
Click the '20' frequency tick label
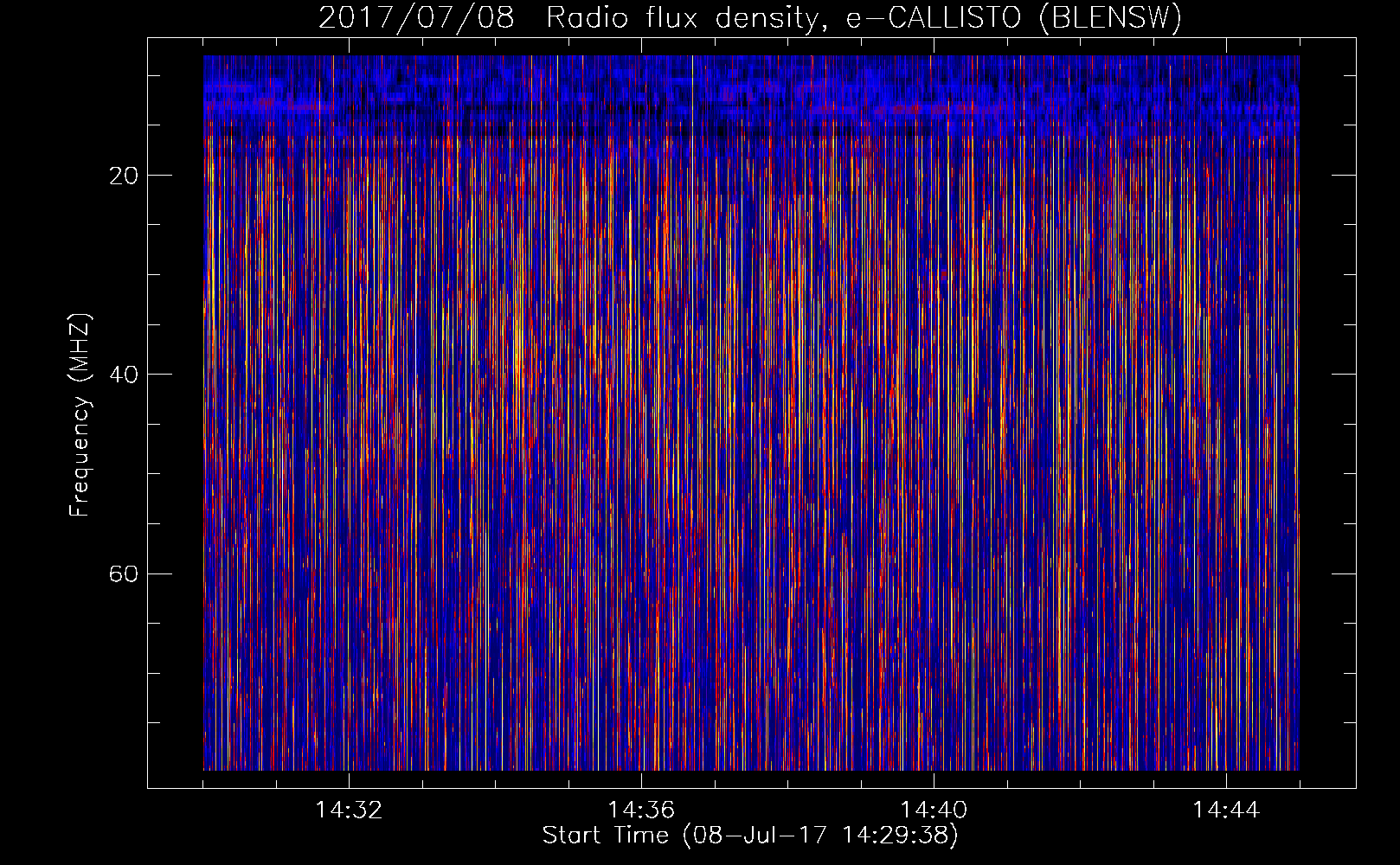124,176
